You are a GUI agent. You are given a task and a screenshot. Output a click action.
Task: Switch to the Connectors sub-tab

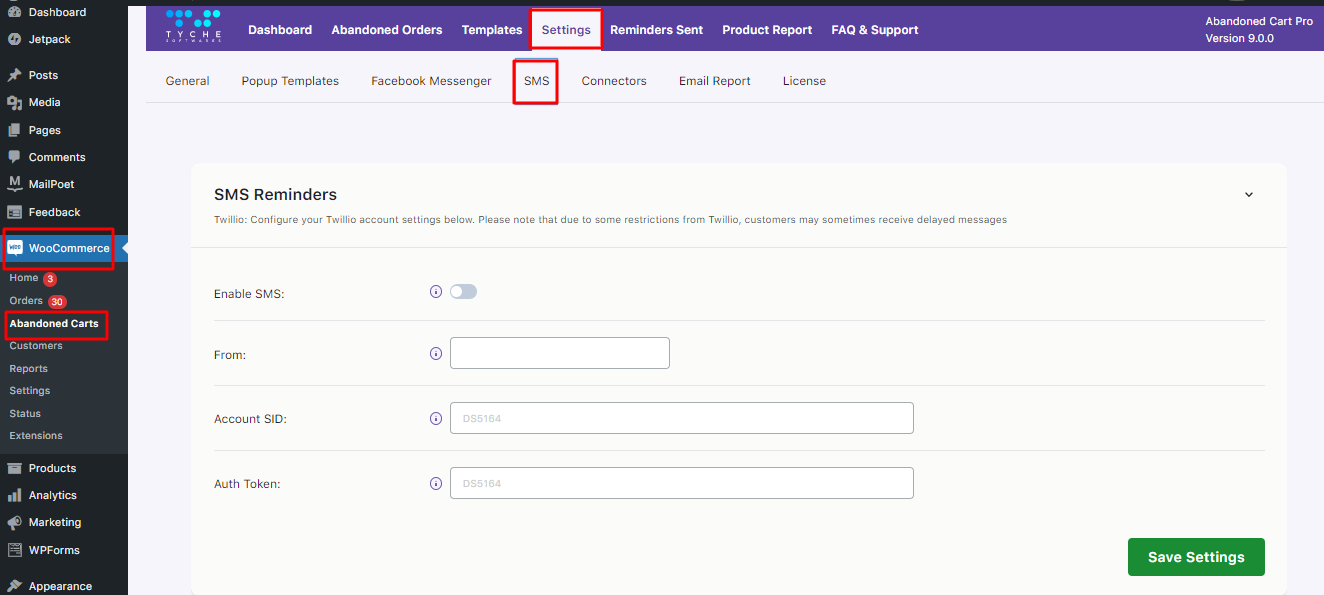614,81
